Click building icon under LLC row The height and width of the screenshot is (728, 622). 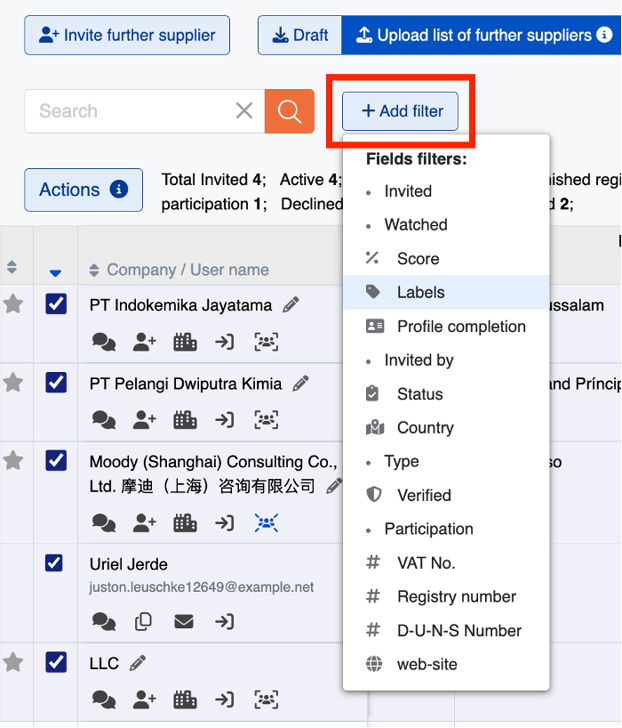point(185,699)
